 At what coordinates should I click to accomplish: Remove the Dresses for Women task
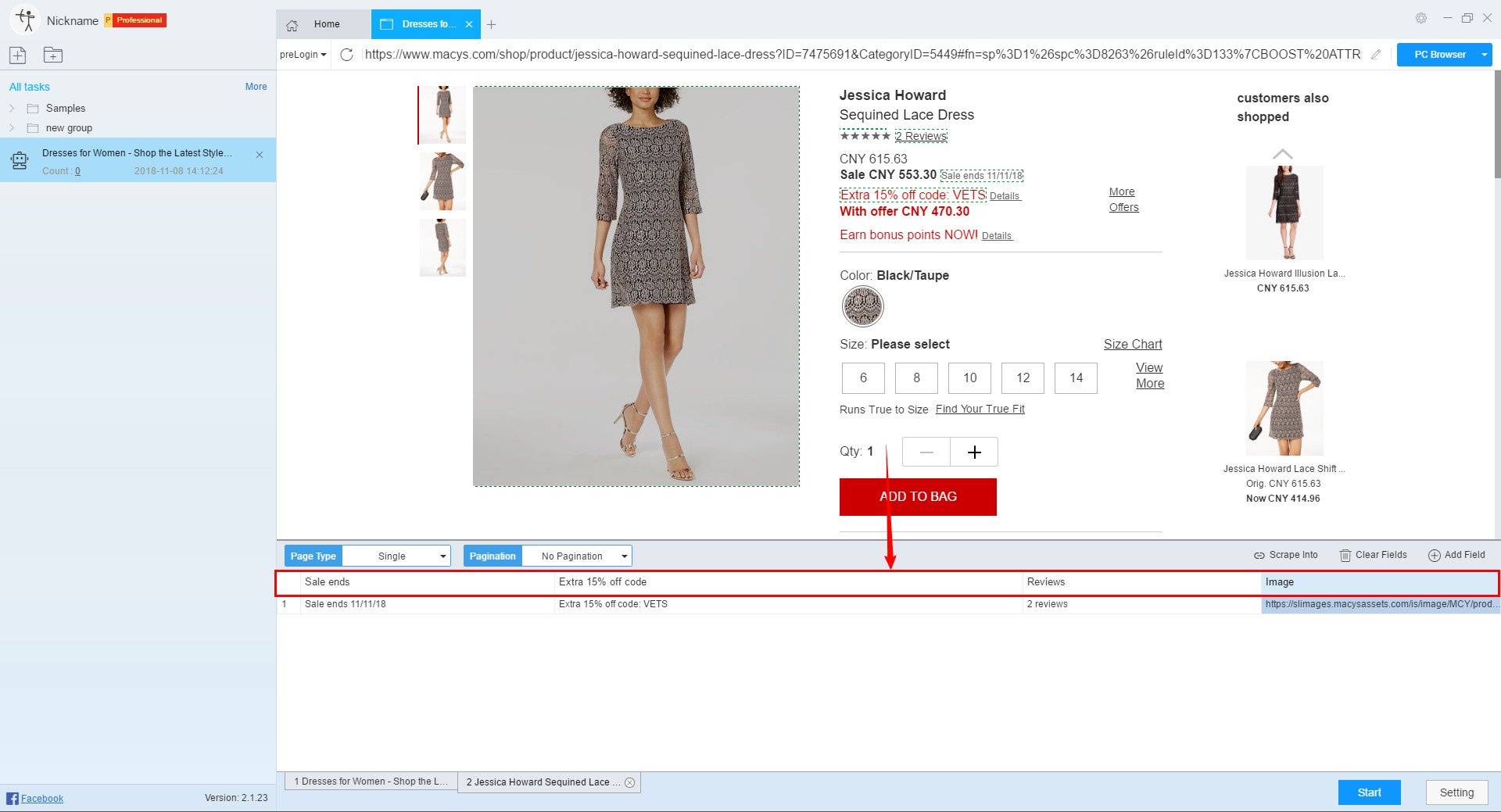[x=260, y=155]
